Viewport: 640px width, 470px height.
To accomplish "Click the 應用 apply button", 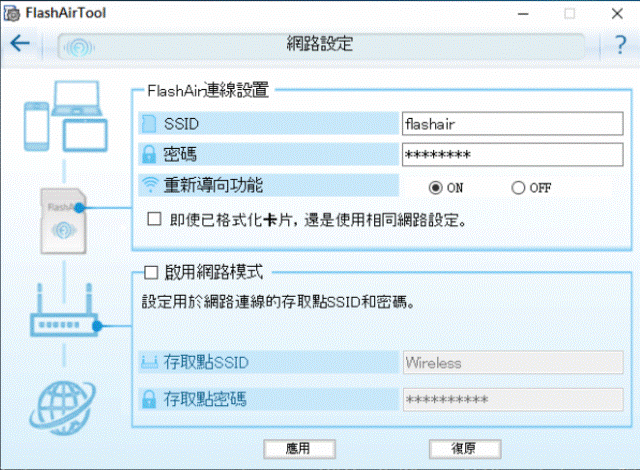I will 299,449.
